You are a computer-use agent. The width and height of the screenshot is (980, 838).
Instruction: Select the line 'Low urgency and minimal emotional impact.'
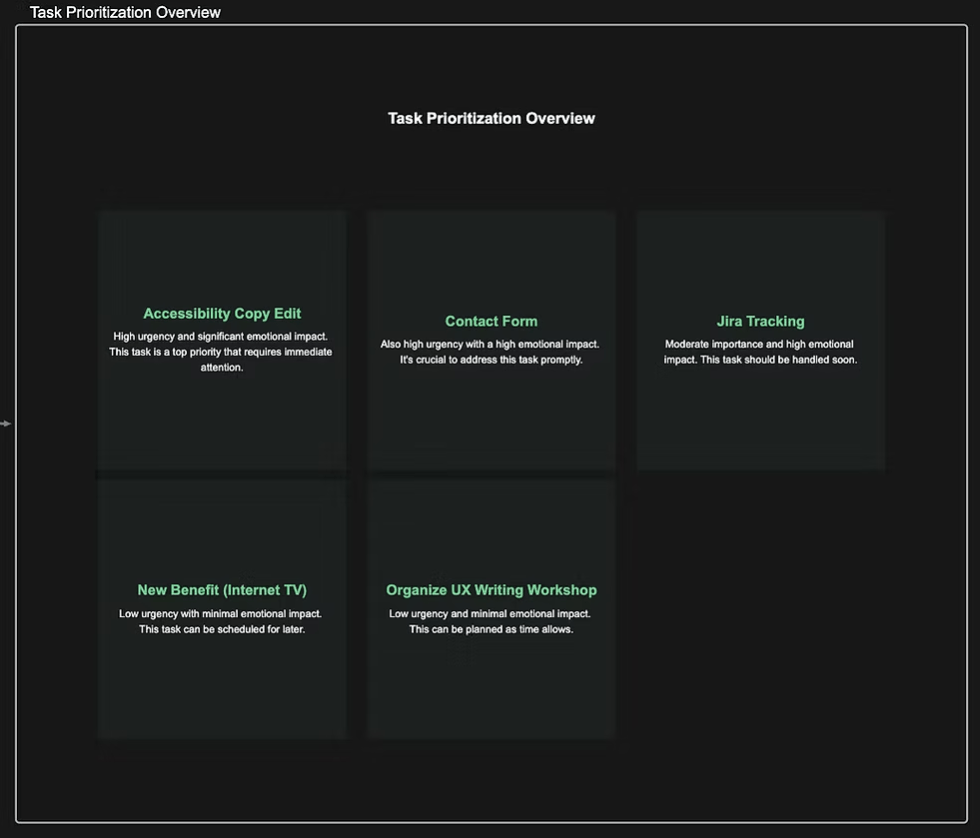490,613
